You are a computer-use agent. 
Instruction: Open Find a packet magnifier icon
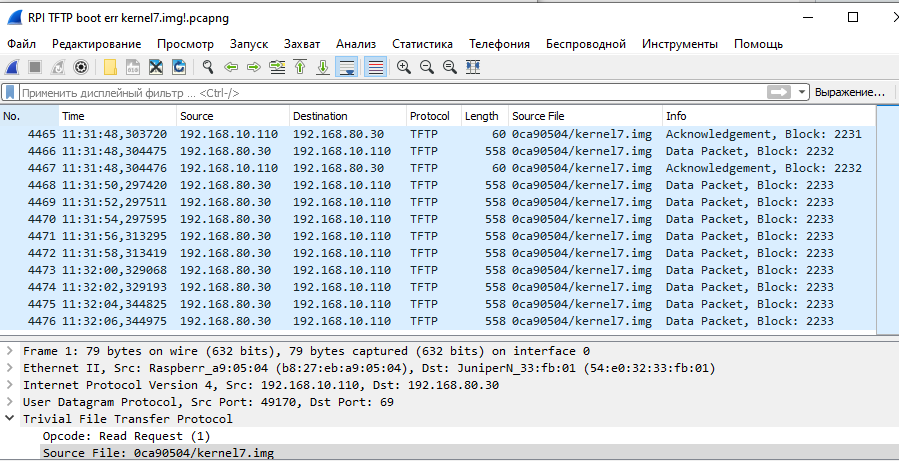(x=208, y=67)
